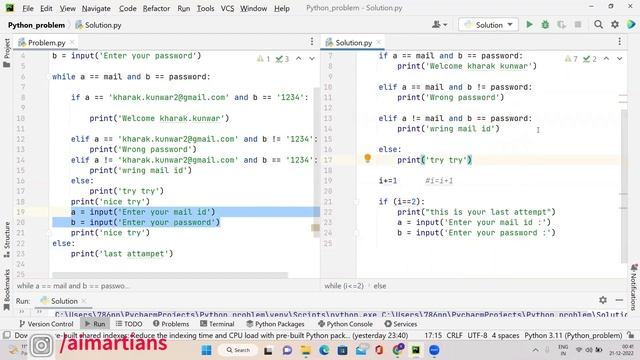Open the File menu
Viewport: 640px width, 360px height.
[x=28, y=8]
